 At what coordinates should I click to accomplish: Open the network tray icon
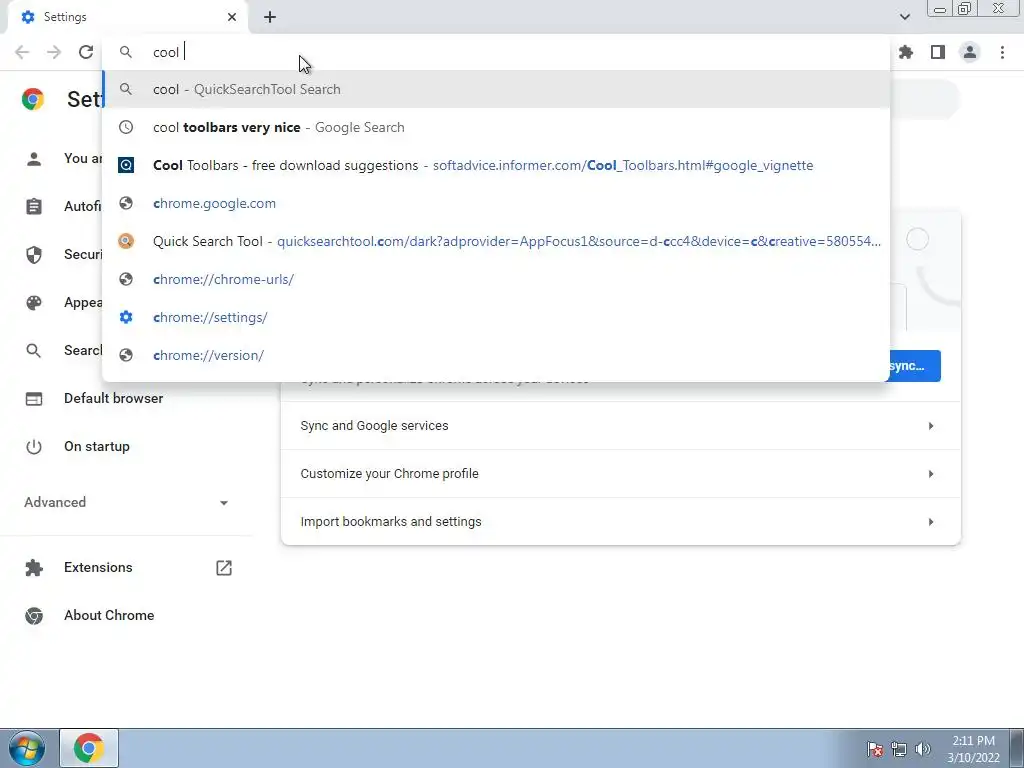point(899,749)
